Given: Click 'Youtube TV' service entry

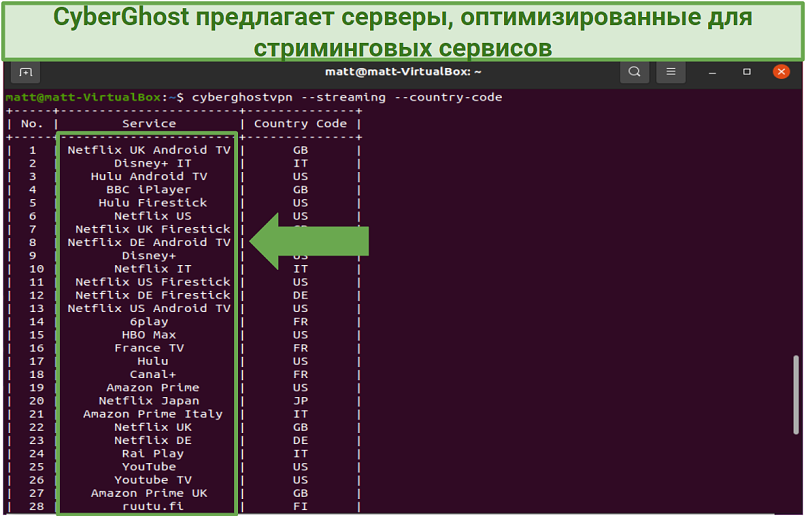Looking at the screenshot, I should (x=153, y=480).
